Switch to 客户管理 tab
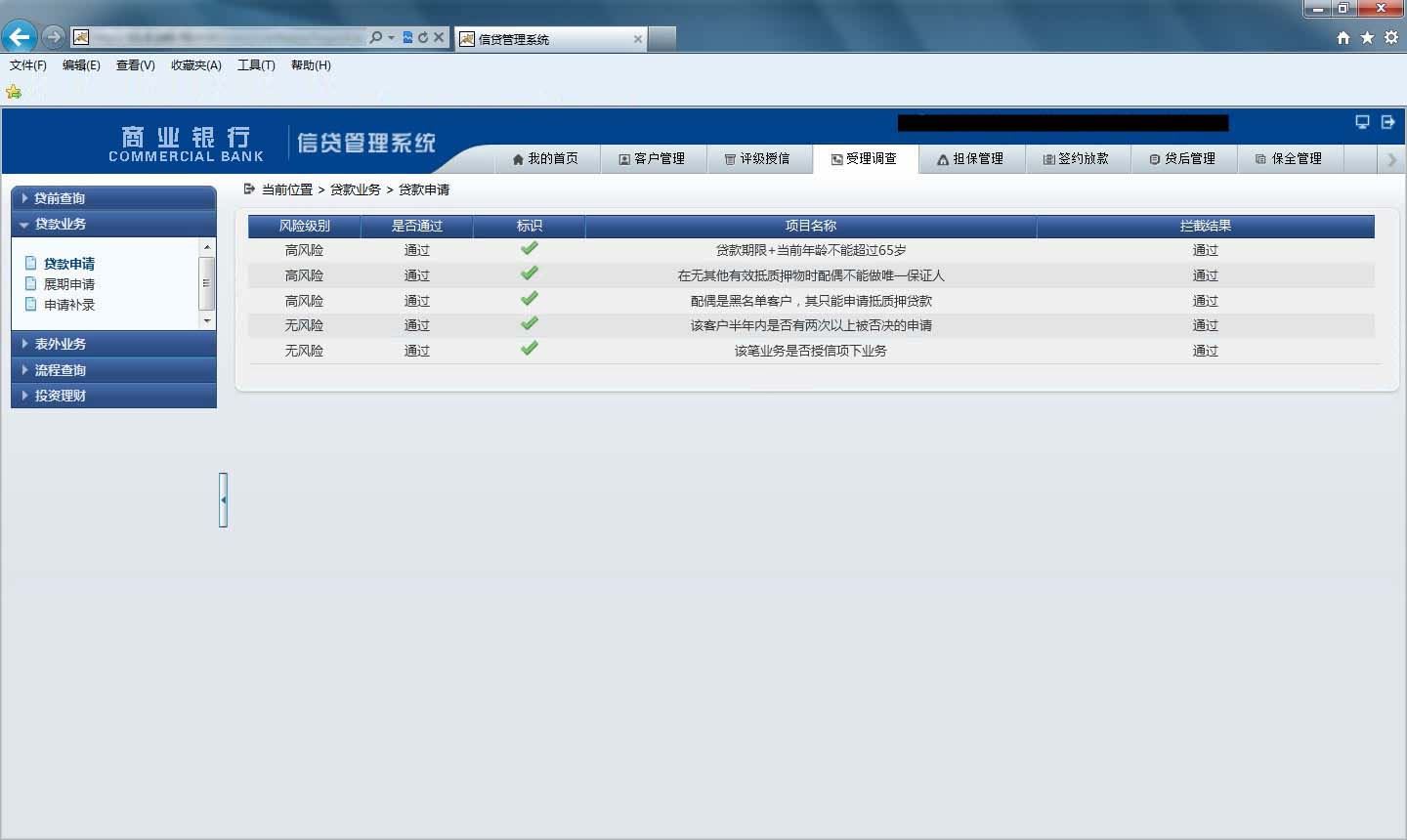 coord(652,159)
